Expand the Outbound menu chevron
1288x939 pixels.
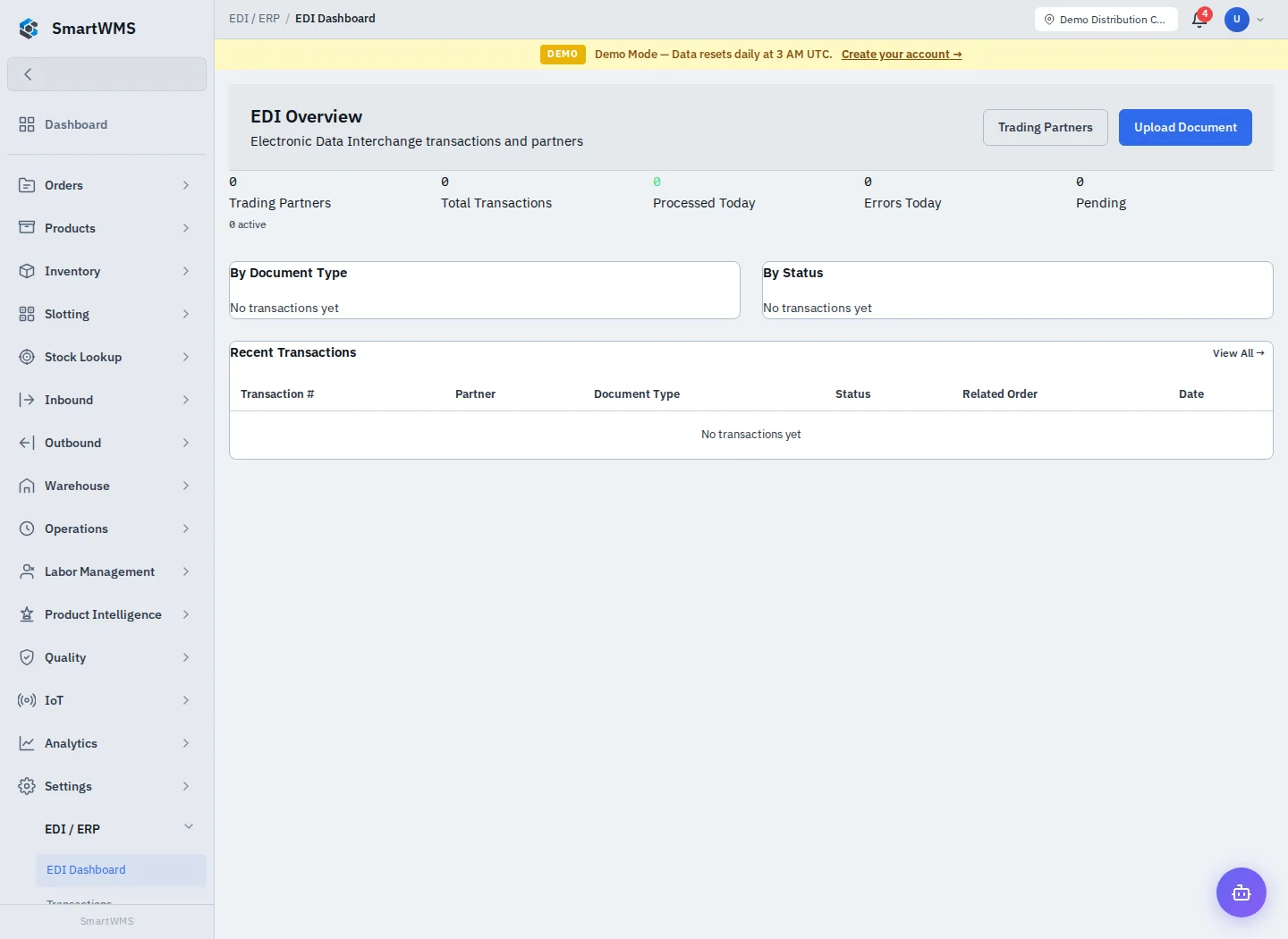186,443
